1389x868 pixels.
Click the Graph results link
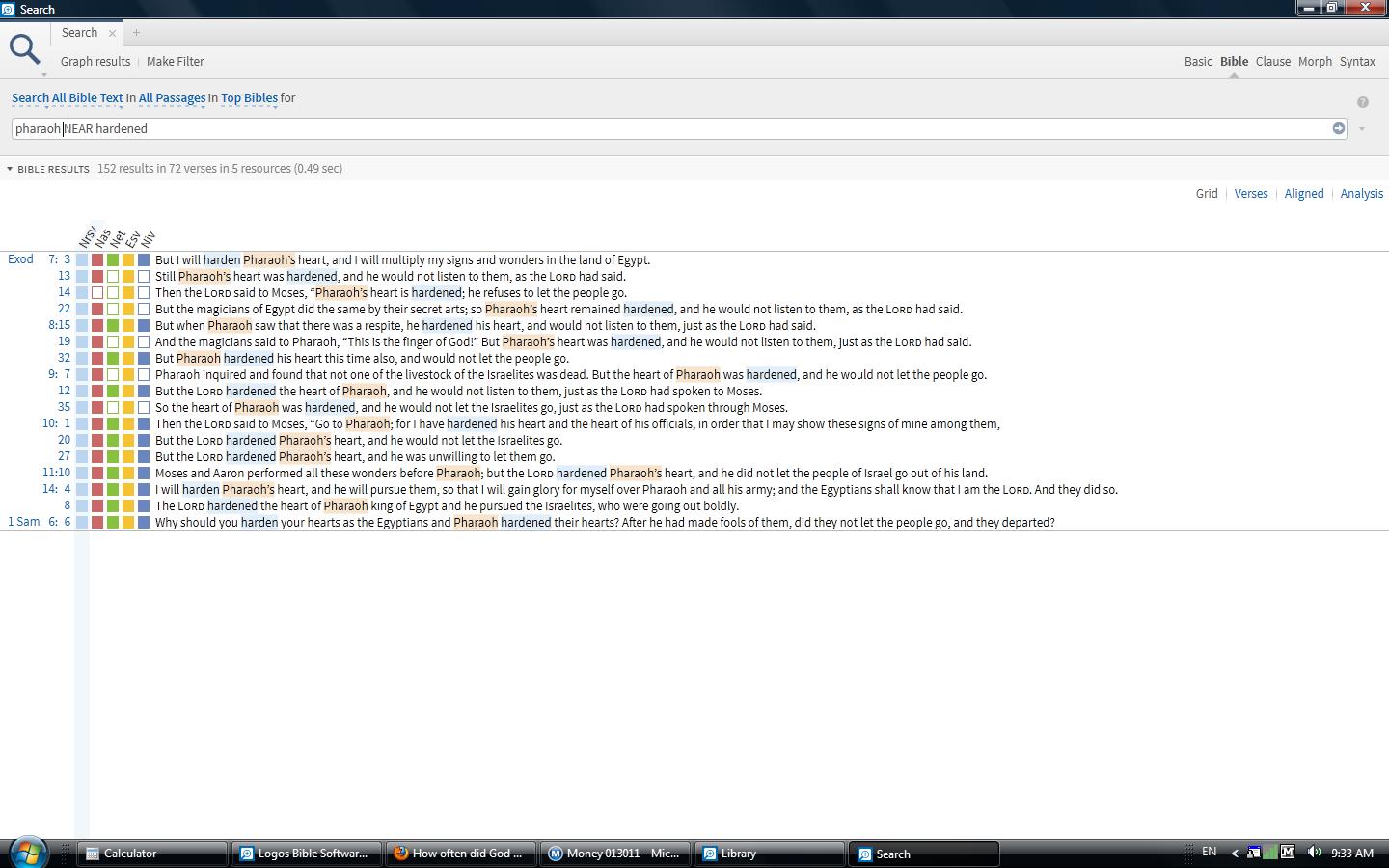point(95,62)
